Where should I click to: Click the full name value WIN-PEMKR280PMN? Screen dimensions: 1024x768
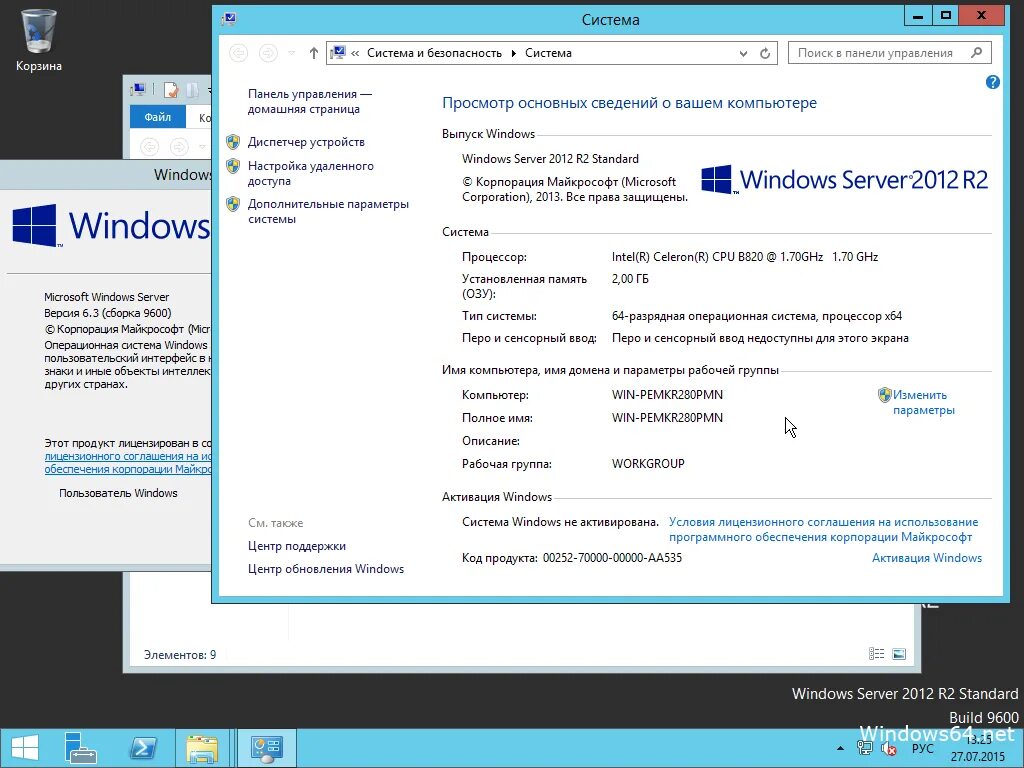point(667,417)
